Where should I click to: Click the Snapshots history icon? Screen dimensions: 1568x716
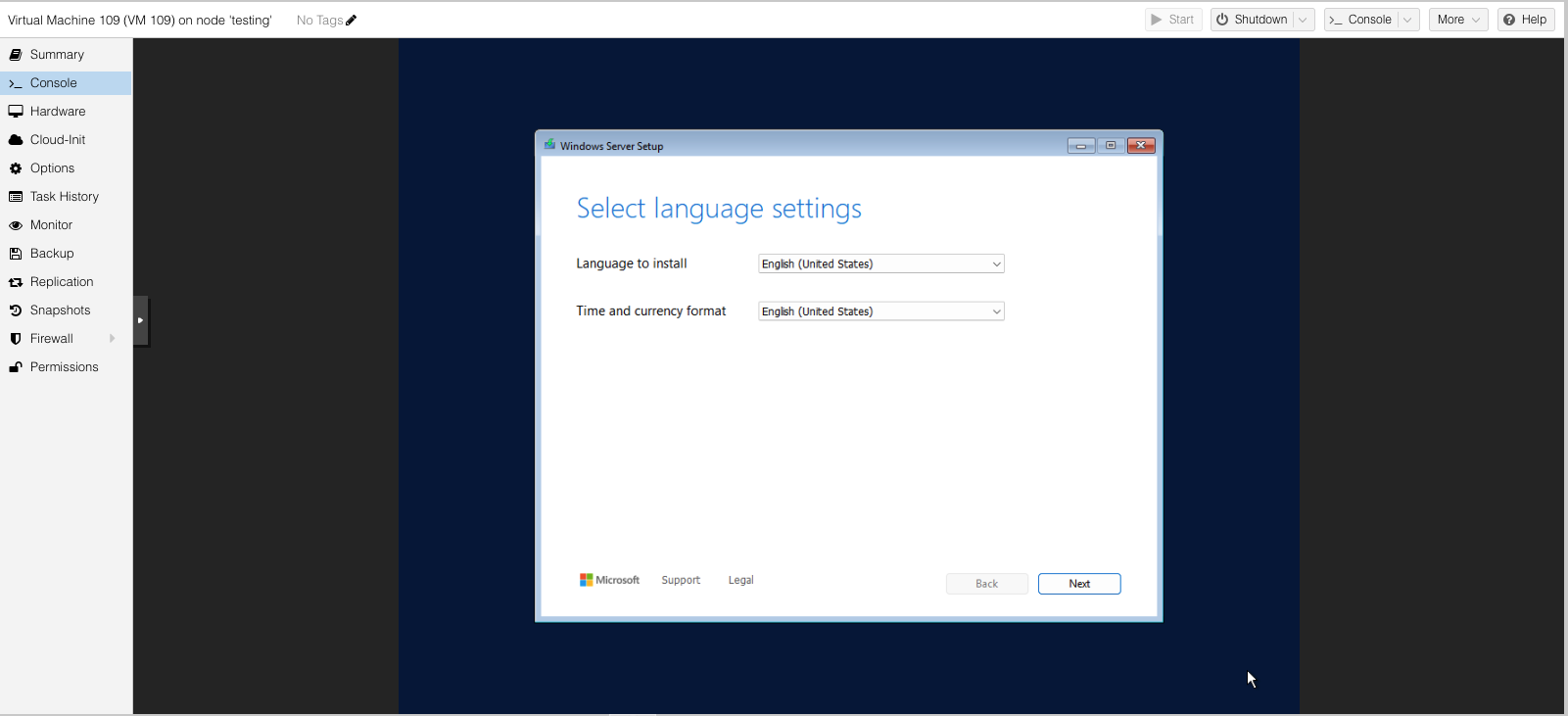[16, 310]
